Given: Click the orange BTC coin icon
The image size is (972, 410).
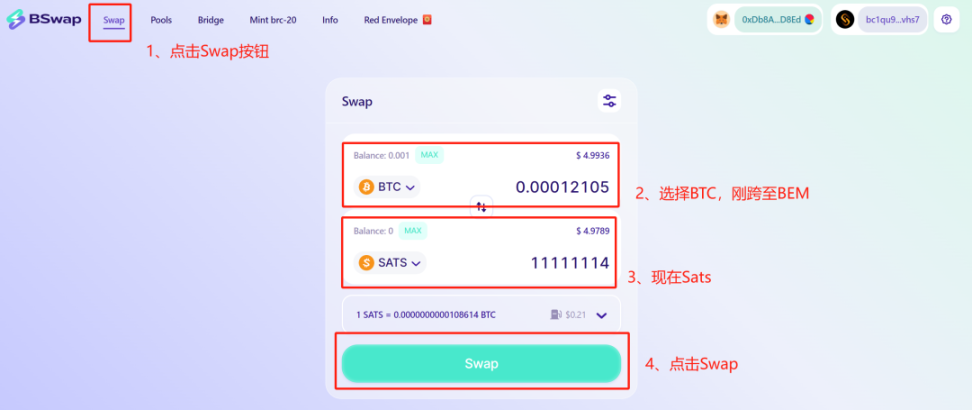Looking at the screenshot, I should [366, 187].
